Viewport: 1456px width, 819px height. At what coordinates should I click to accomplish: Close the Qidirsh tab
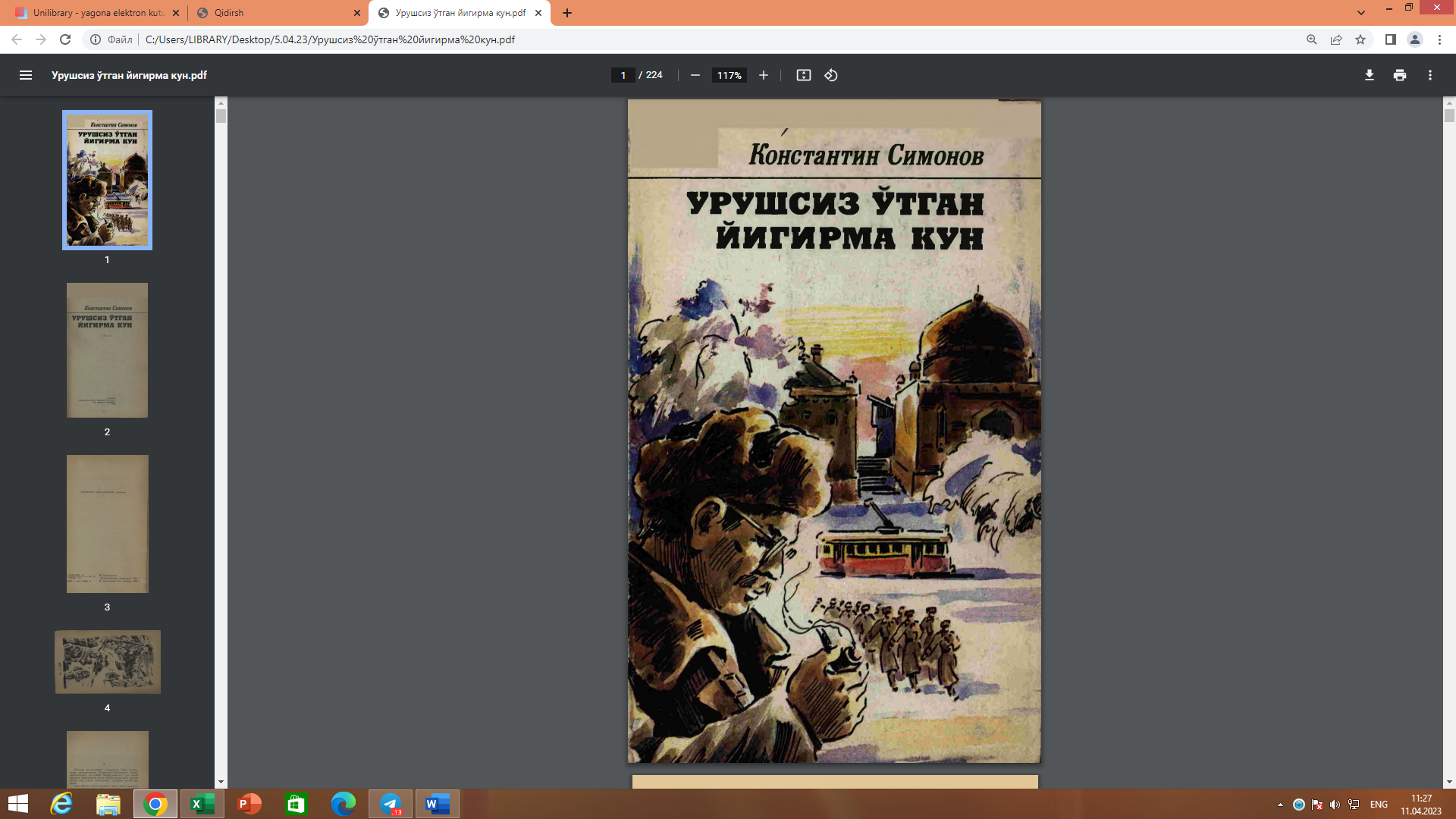point(357,13)
